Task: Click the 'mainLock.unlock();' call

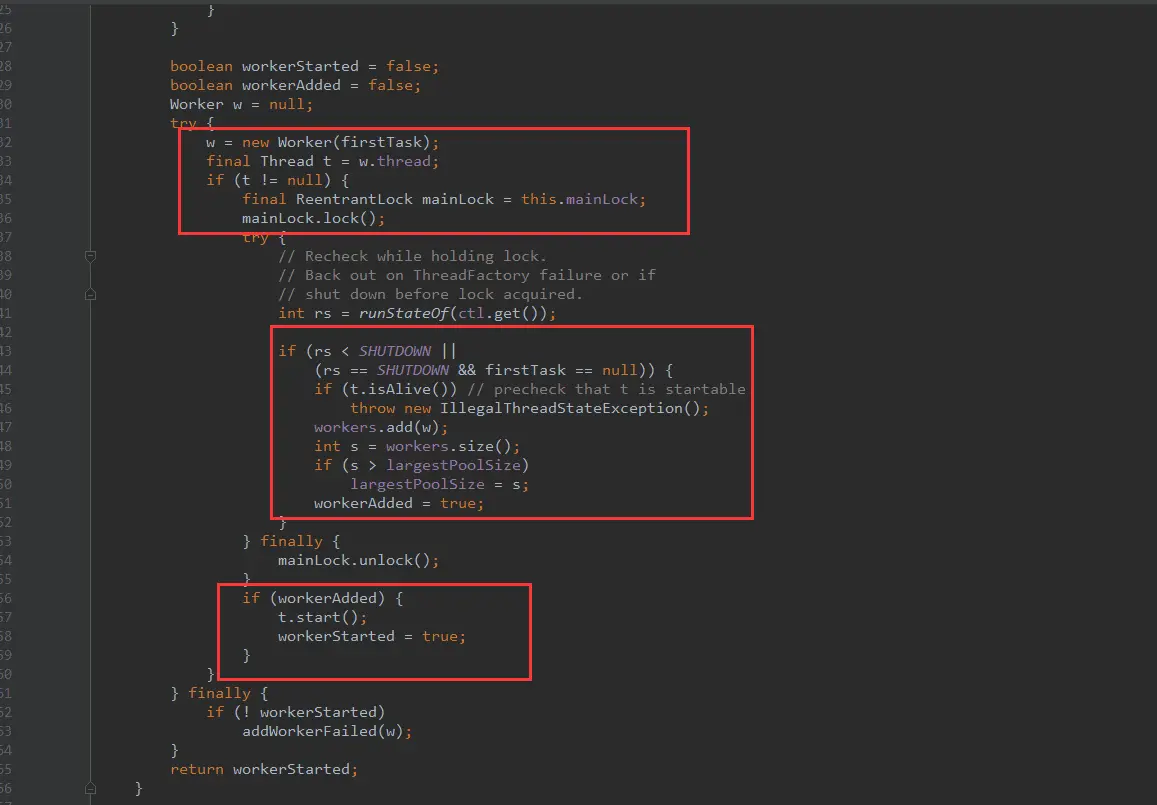Action: (x=359, y=561)
